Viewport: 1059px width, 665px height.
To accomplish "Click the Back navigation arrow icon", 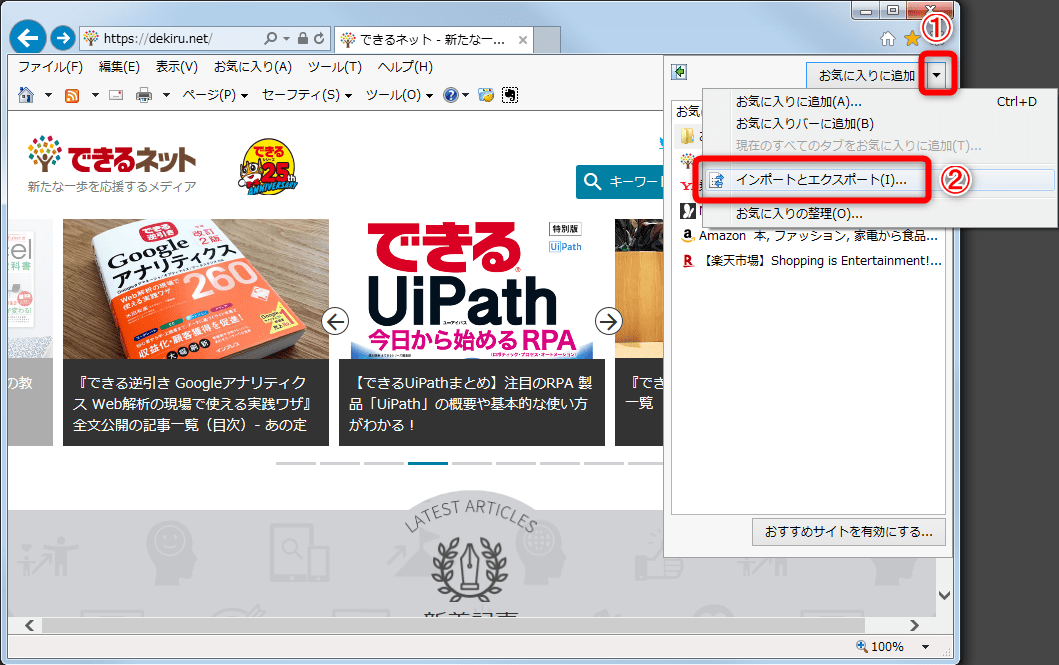I will pyautogui.click(x=26, y=36).
